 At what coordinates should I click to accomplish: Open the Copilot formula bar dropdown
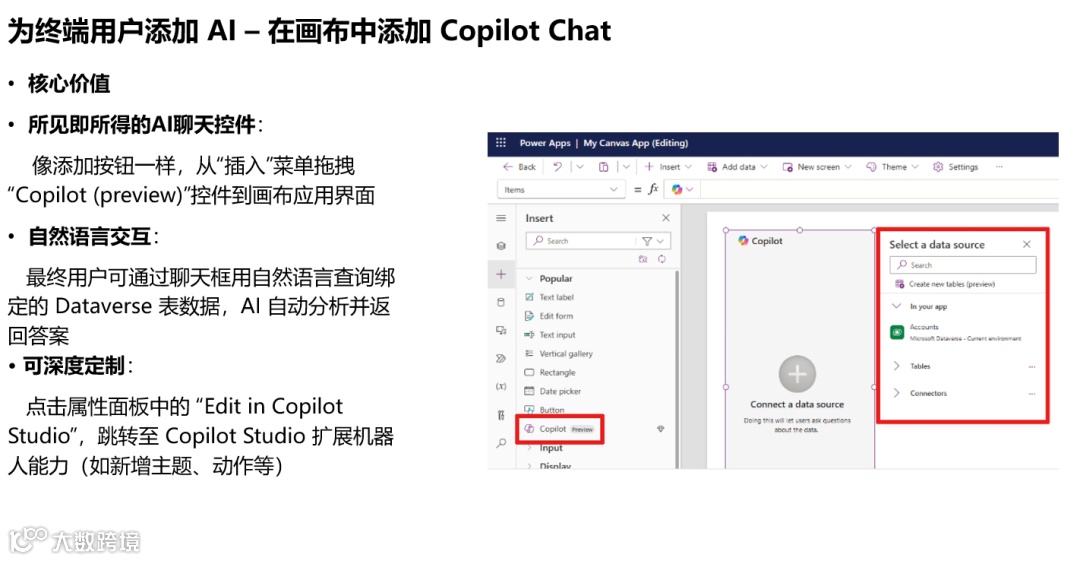(x=683, y=190)
